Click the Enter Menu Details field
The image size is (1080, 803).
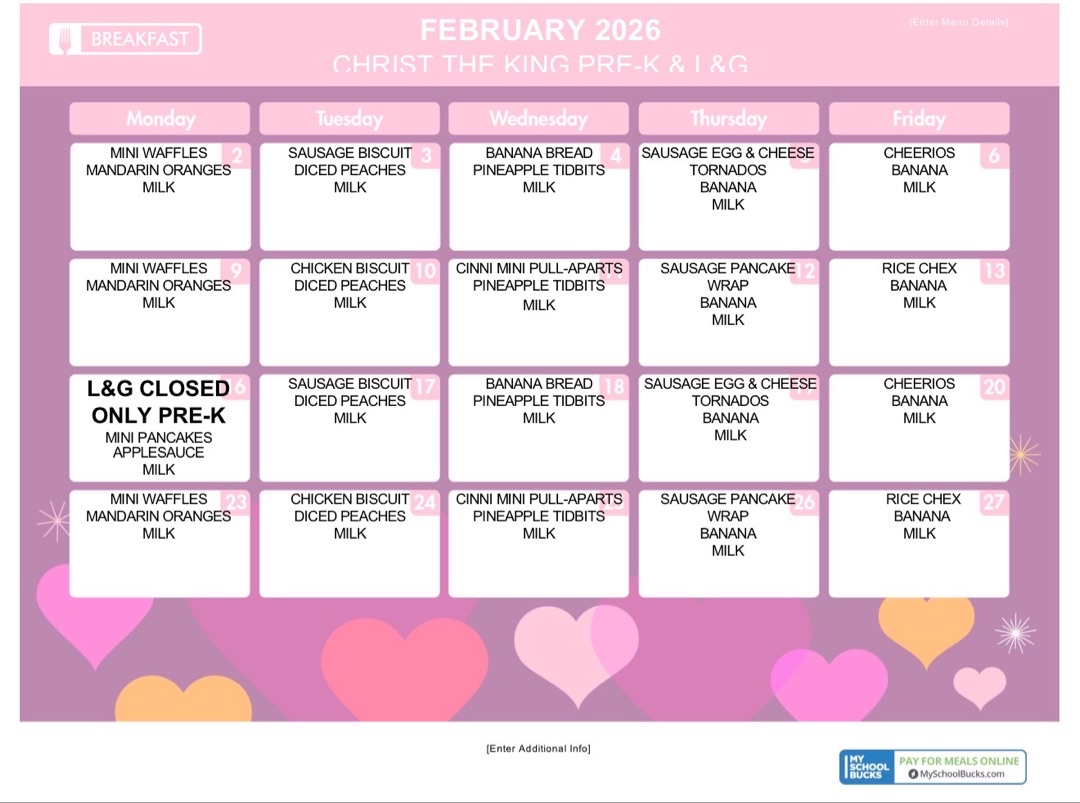(958, 22)
